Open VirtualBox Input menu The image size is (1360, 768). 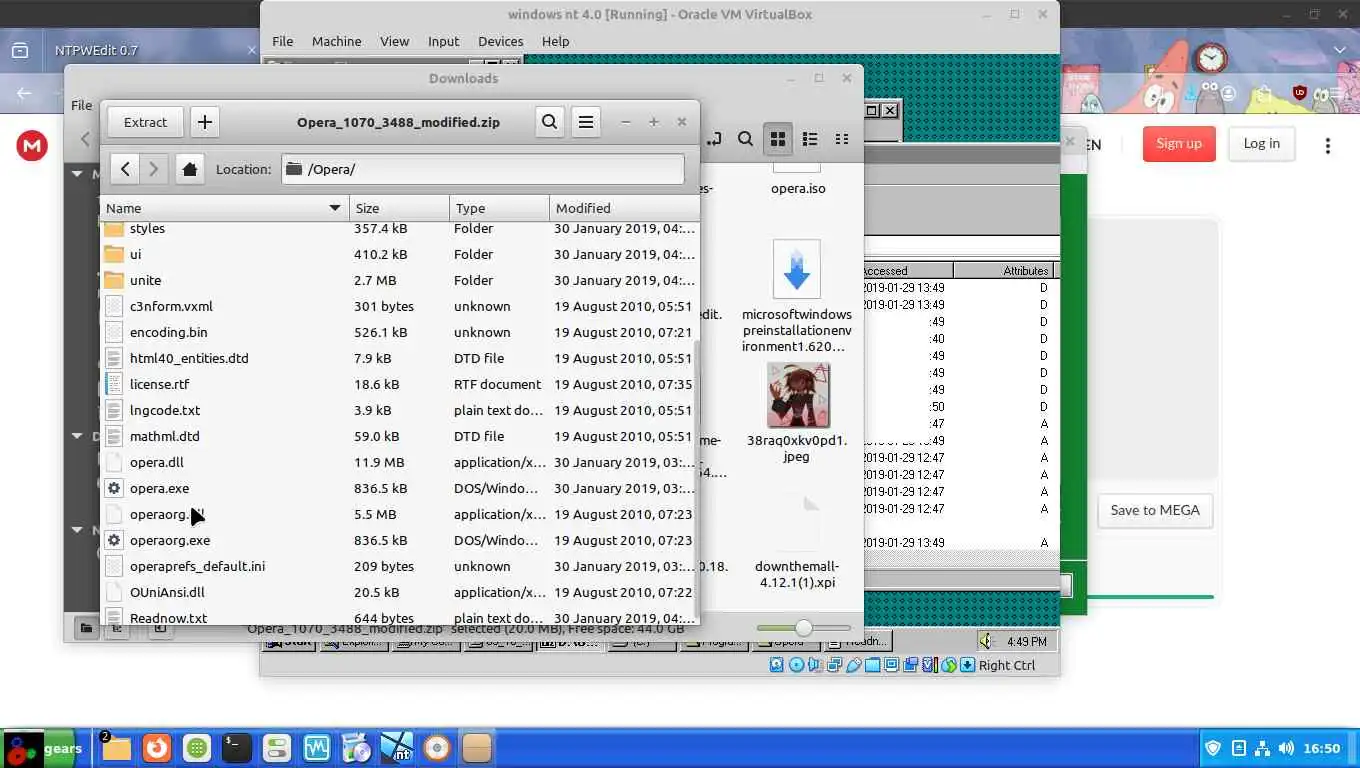tap(443, 41)
